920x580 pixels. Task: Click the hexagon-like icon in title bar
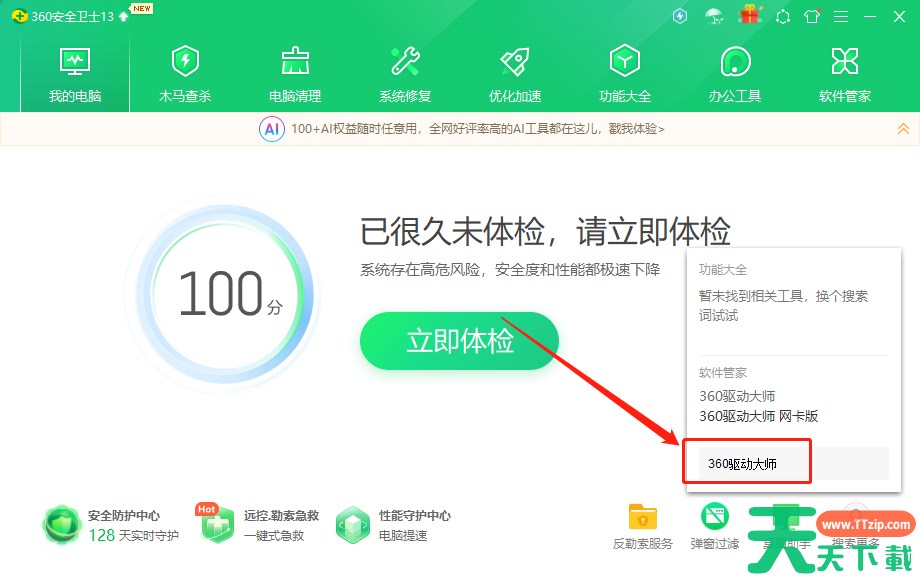tap(783, 17)
